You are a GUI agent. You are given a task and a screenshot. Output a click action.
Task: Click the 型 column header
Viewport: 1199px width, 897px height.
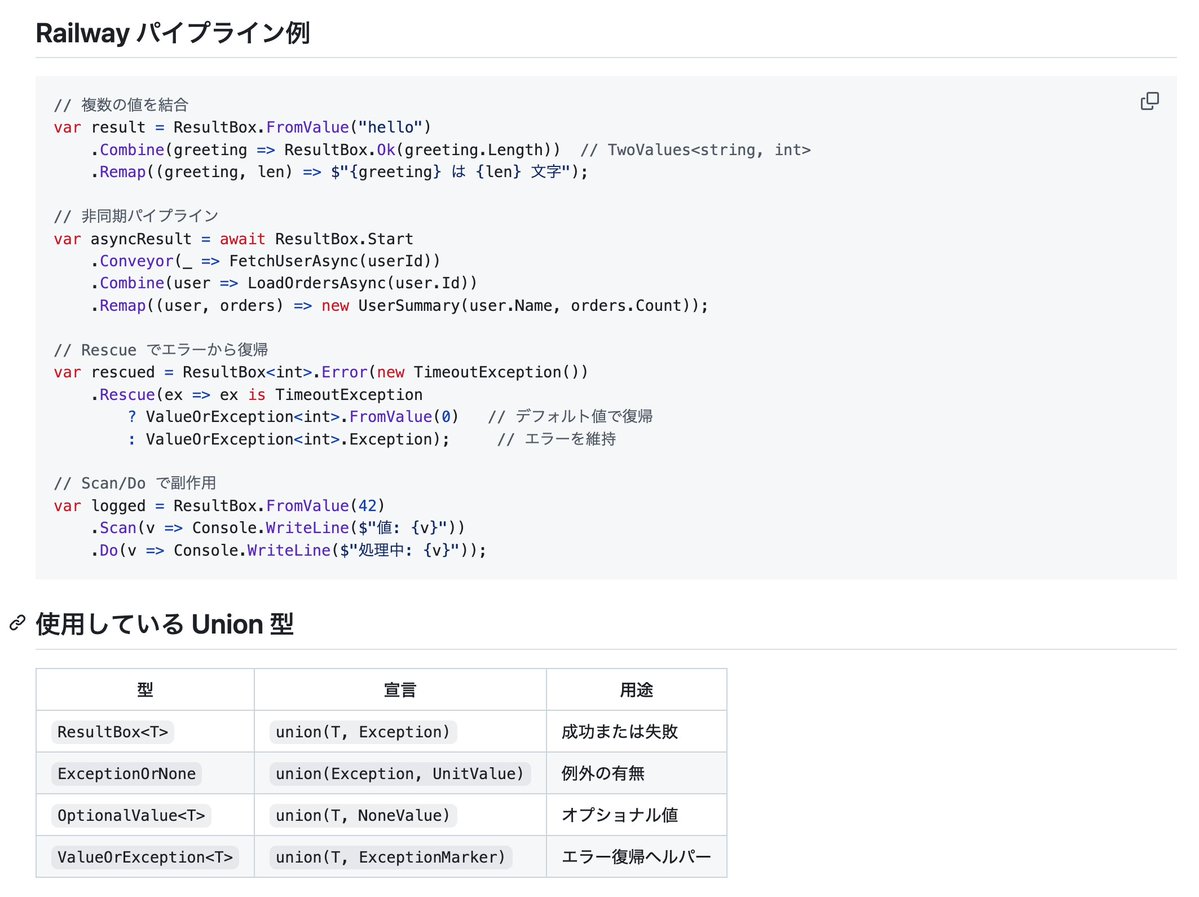[145, 690]
